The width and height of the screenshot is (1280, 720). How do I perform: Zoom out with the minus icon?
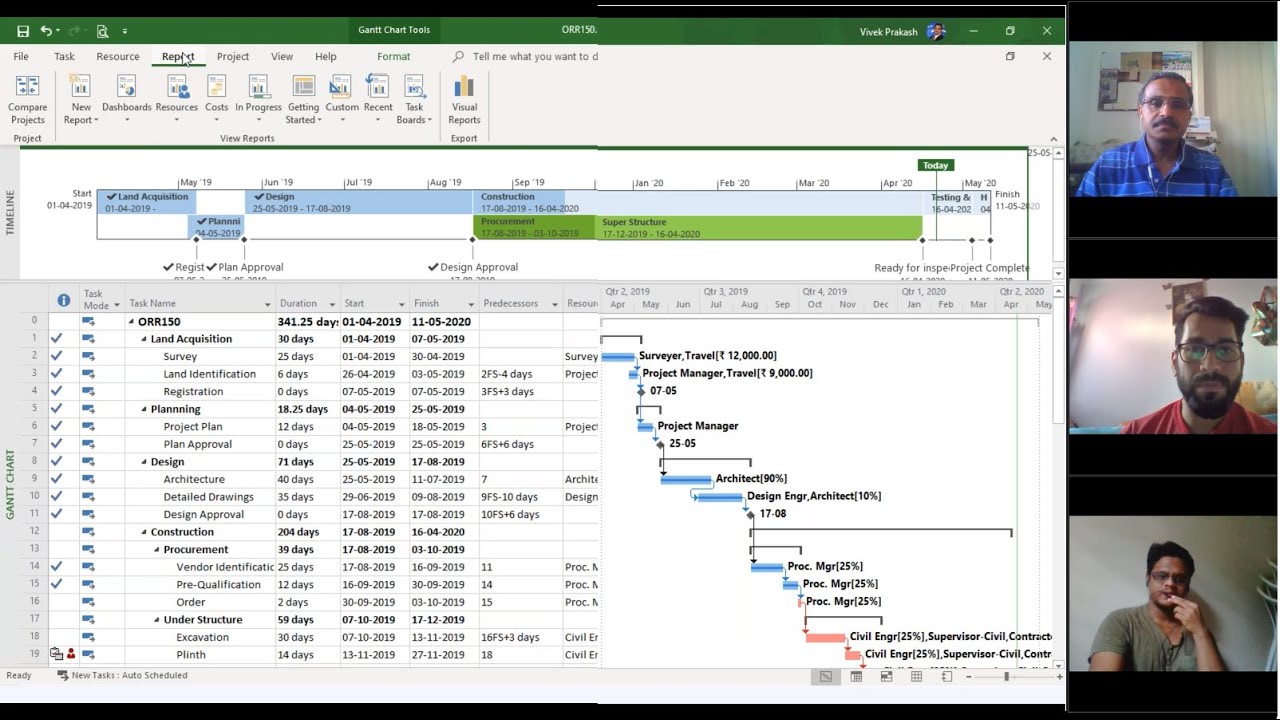[969, 677]
